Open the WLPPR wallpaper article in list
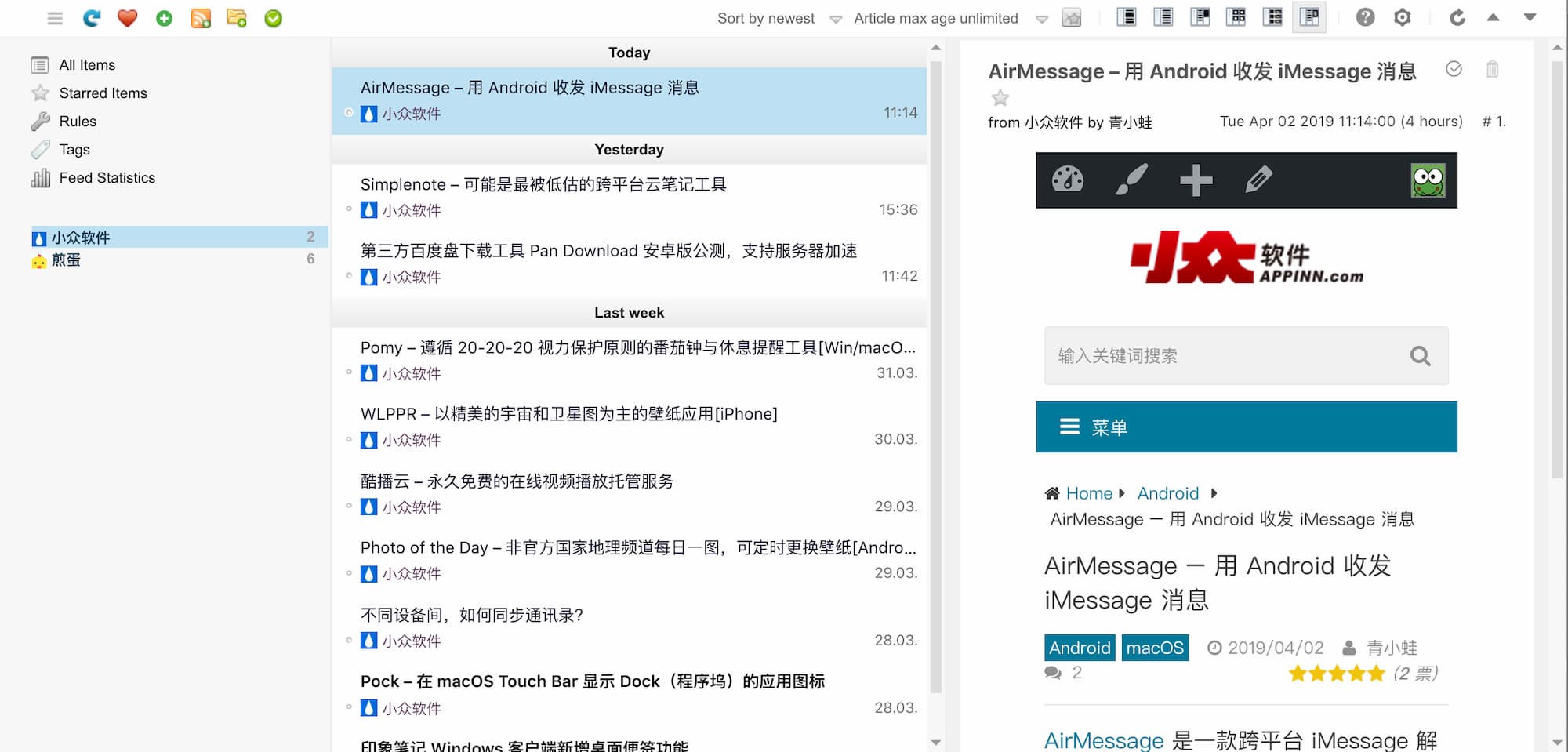Viewport: 1568px width, 752px height. (630, 427)
